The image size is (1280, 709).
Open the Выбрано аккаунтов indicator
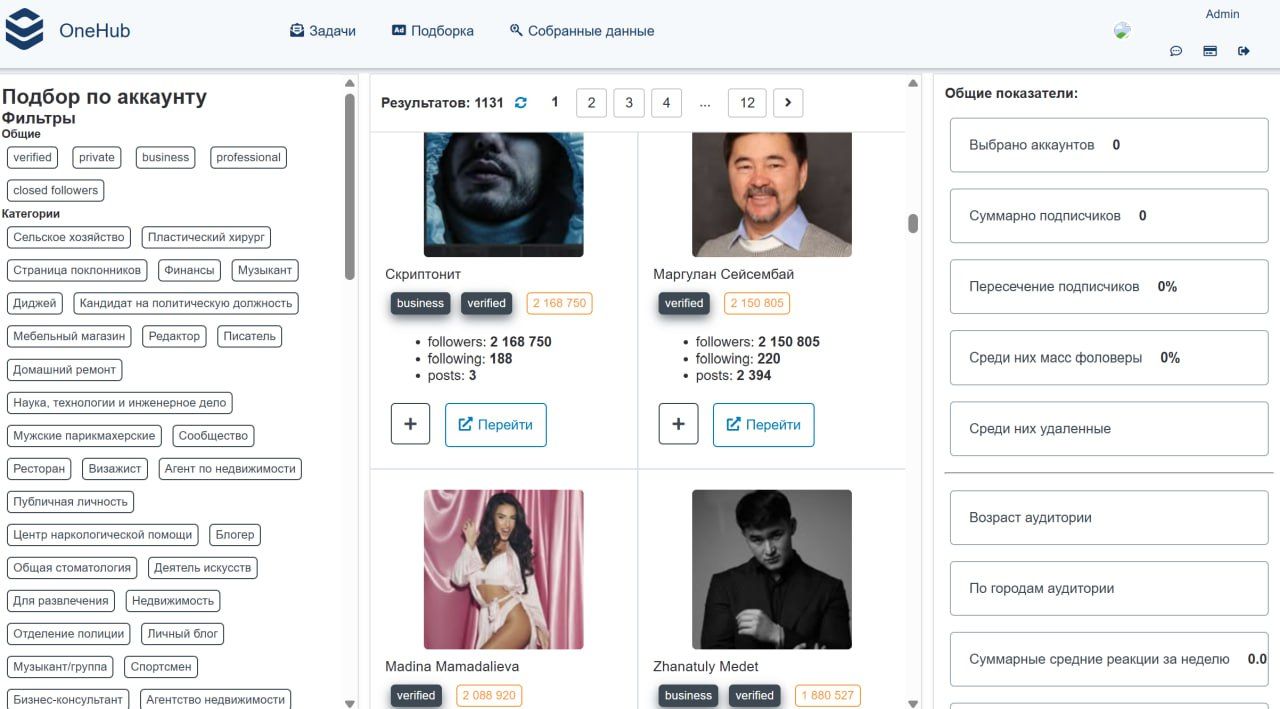1108,145
